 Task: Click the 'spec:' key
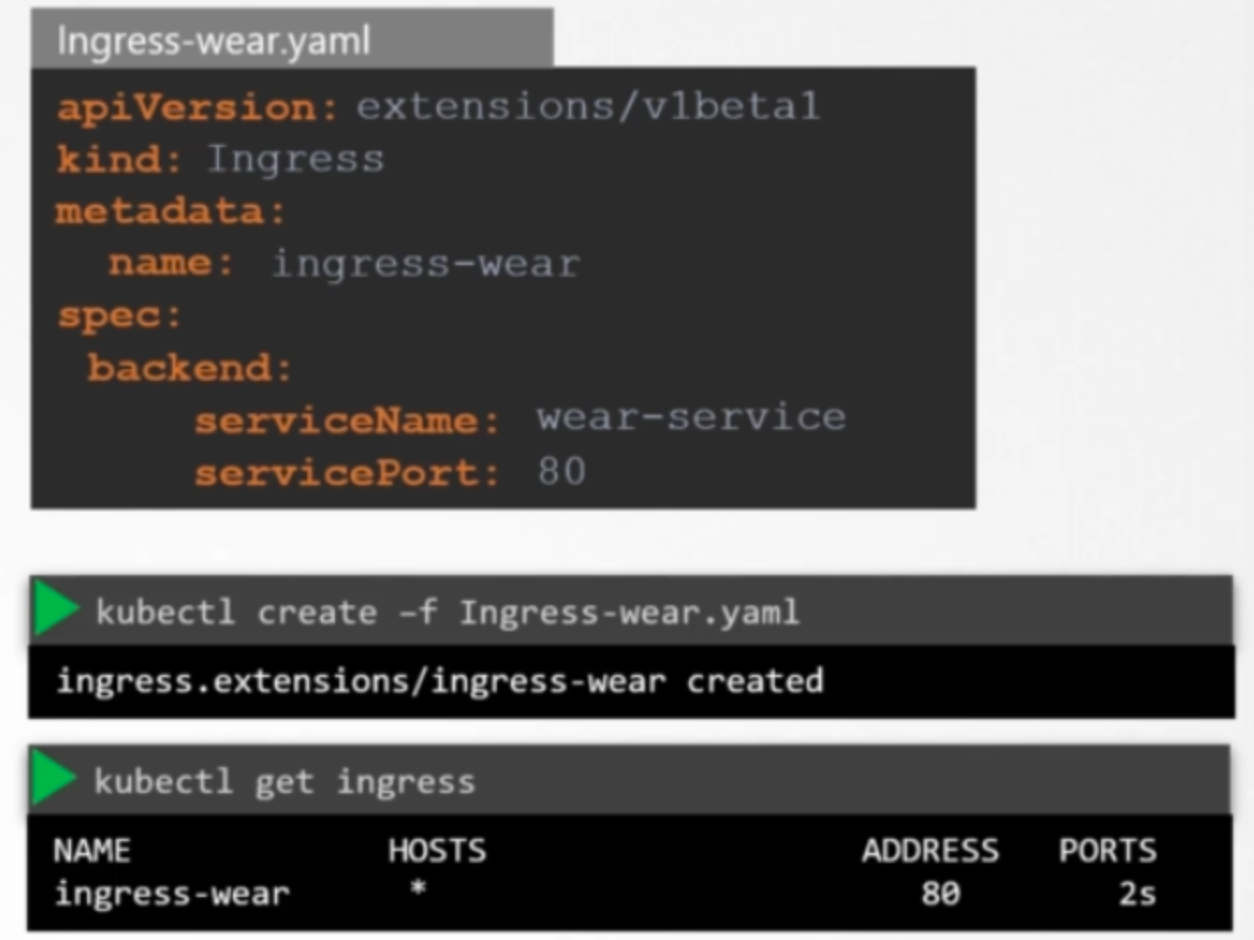(x=121, y=316)
